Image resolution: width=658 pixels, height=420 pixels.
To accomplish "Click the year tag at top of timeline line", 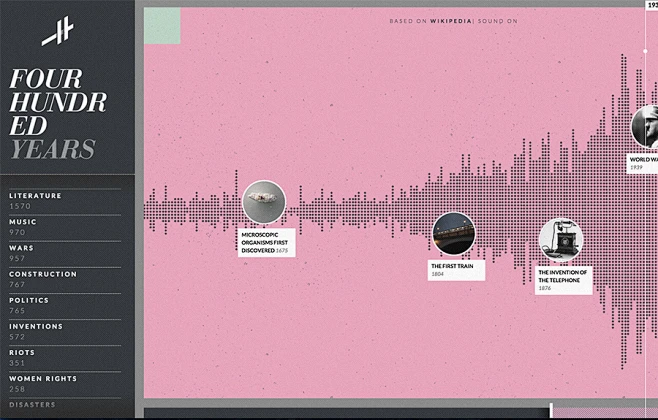I will point(652,5).
